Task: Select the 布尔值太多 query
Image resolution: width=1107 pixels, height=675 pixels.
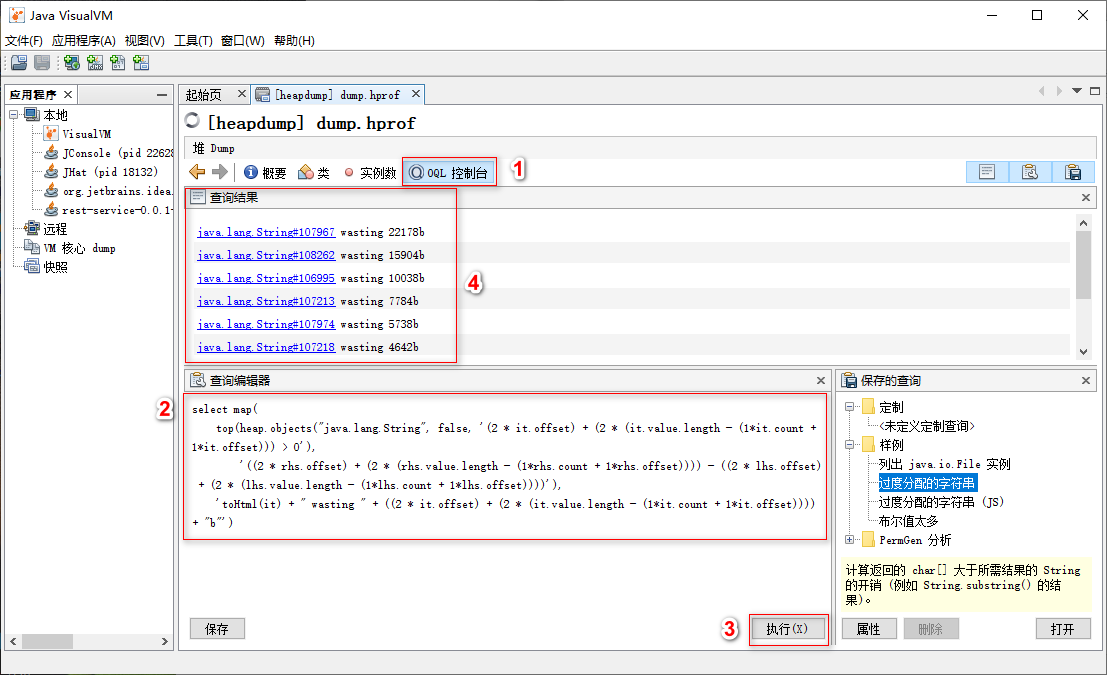Action: pyautogui.click(x=909, y=521)
